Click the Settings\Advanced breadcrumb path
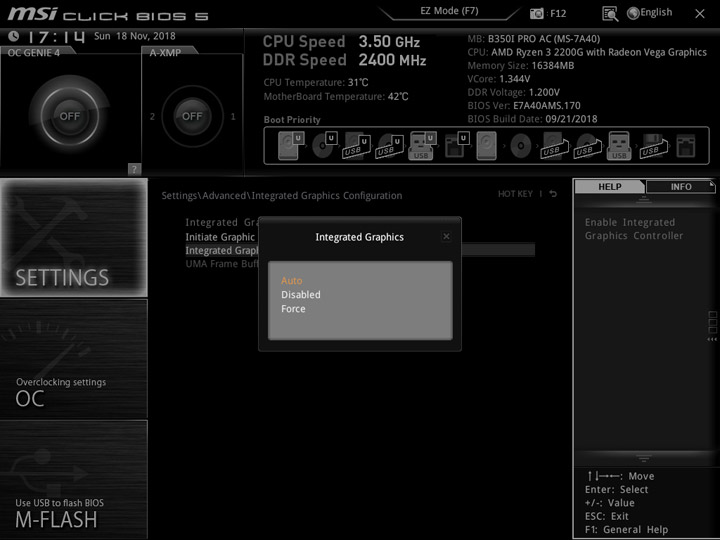The width and height of the screenshot is (720, 540). coord(281,196)
